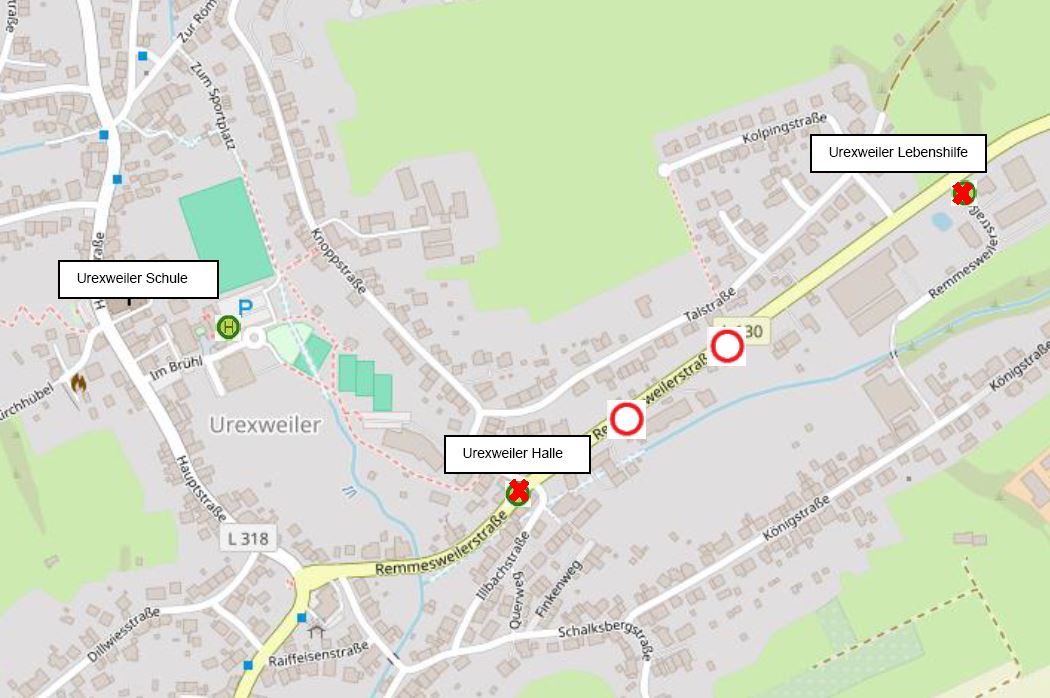Click the fire station flame icon
The width and height of the screenshot is (1050, 698).
click(78, 384)
